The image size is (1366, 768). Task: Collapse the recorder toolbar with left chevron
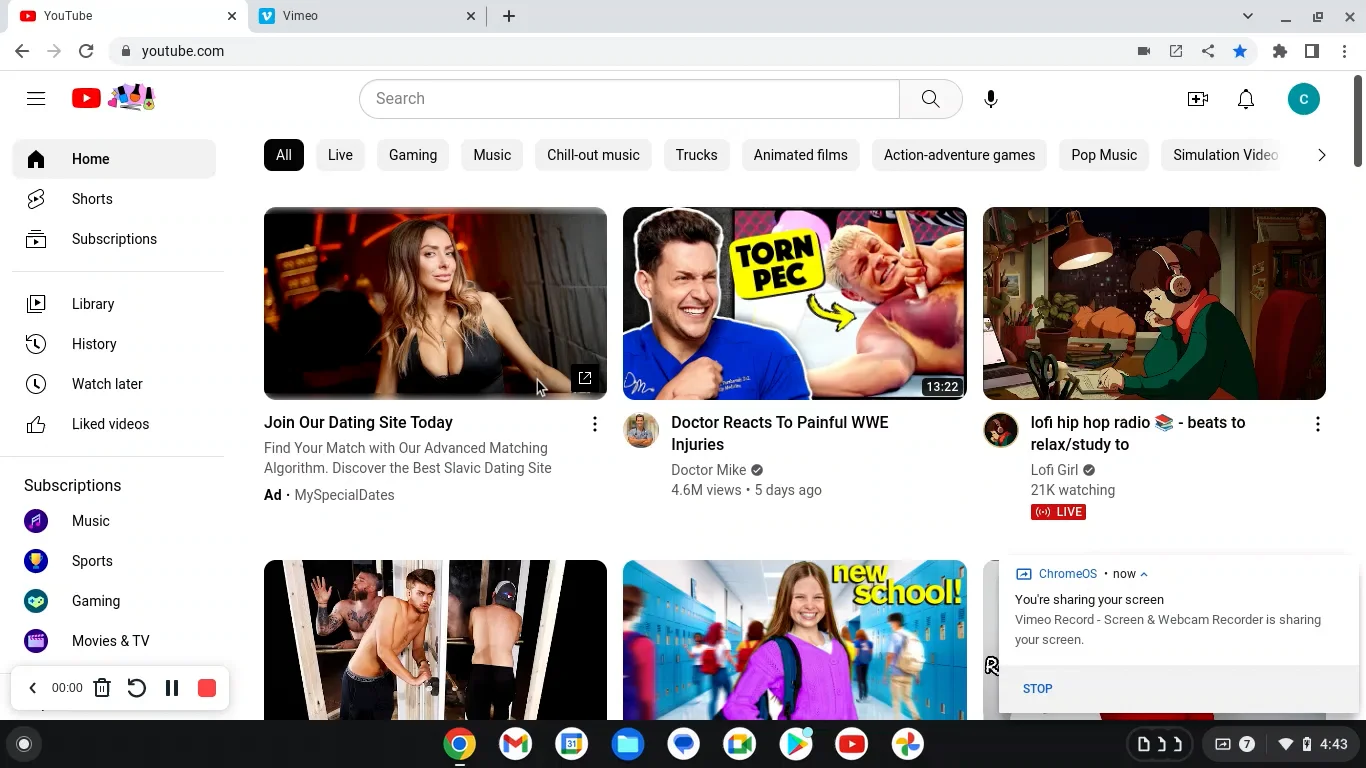32,688
